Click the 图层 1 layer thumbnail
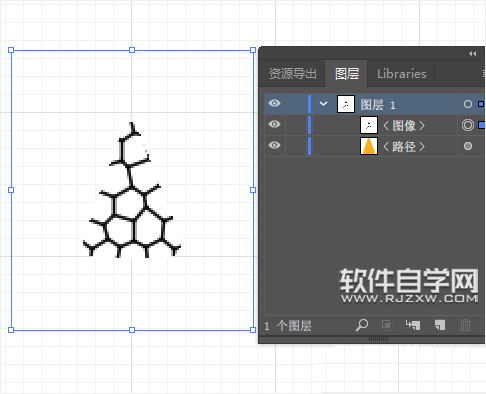The image size is (486, 394). [x=346, y=104]
